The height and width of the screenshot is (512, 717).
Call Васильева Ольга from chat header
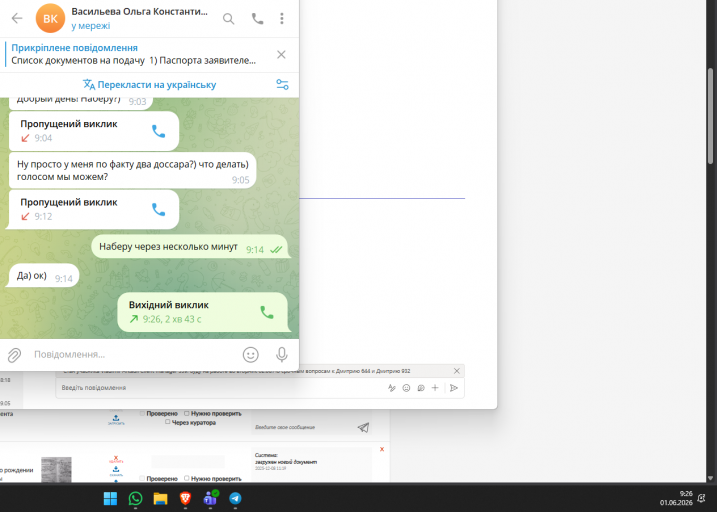click(x=257, y=18)
